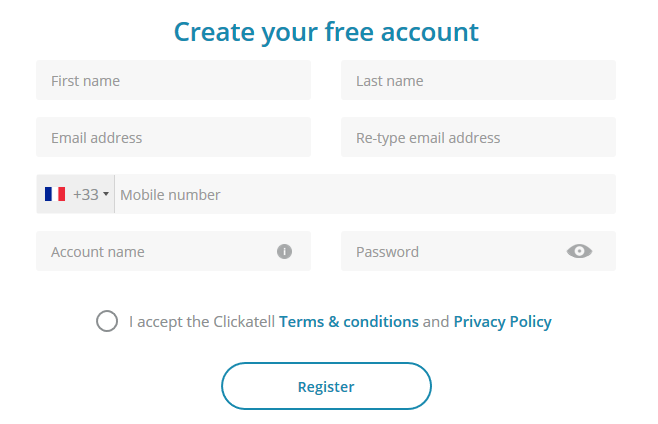Click the "I accept the Clickatell" label text
Screen dimensions: 658x424
point(202,322)
